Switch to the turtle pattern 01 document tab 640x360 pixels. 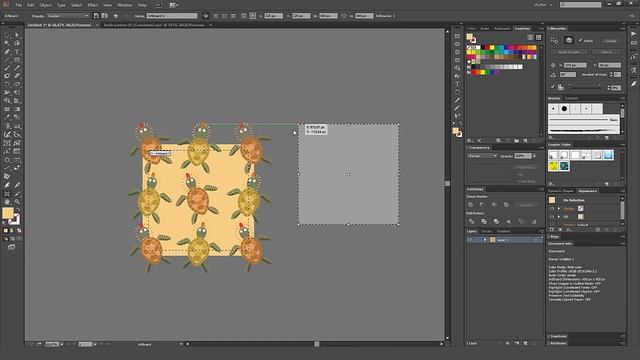click(x=154, y=25)
